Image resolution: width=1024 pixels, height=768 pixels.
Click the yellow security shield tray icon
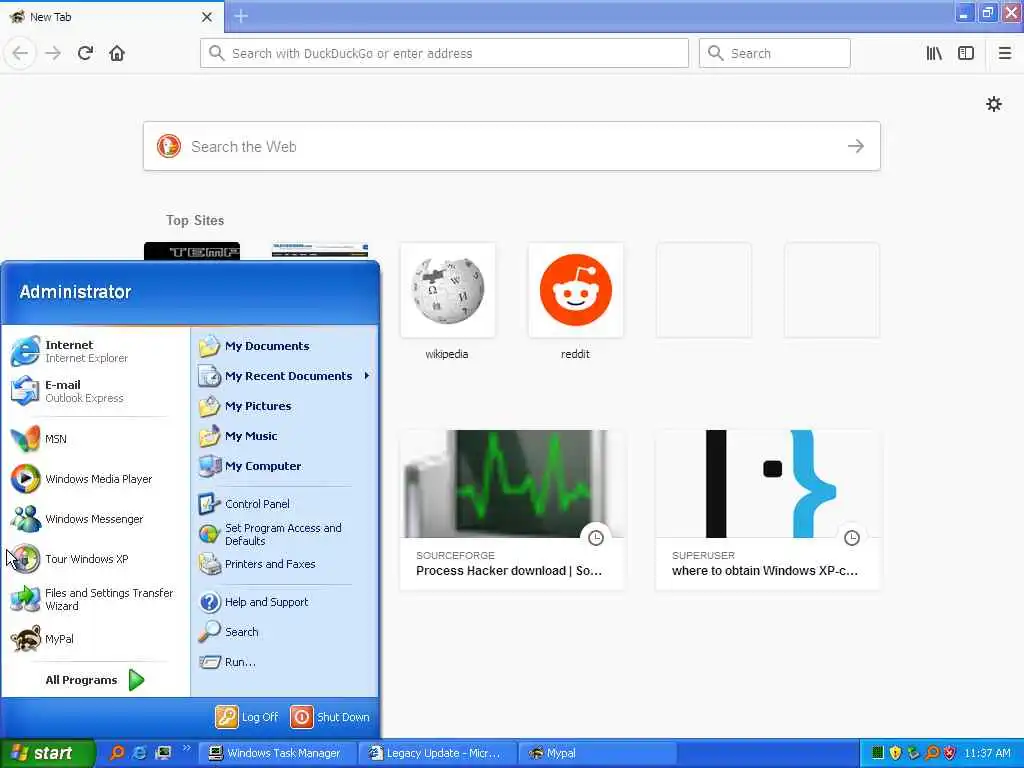[x=895, y=753]
